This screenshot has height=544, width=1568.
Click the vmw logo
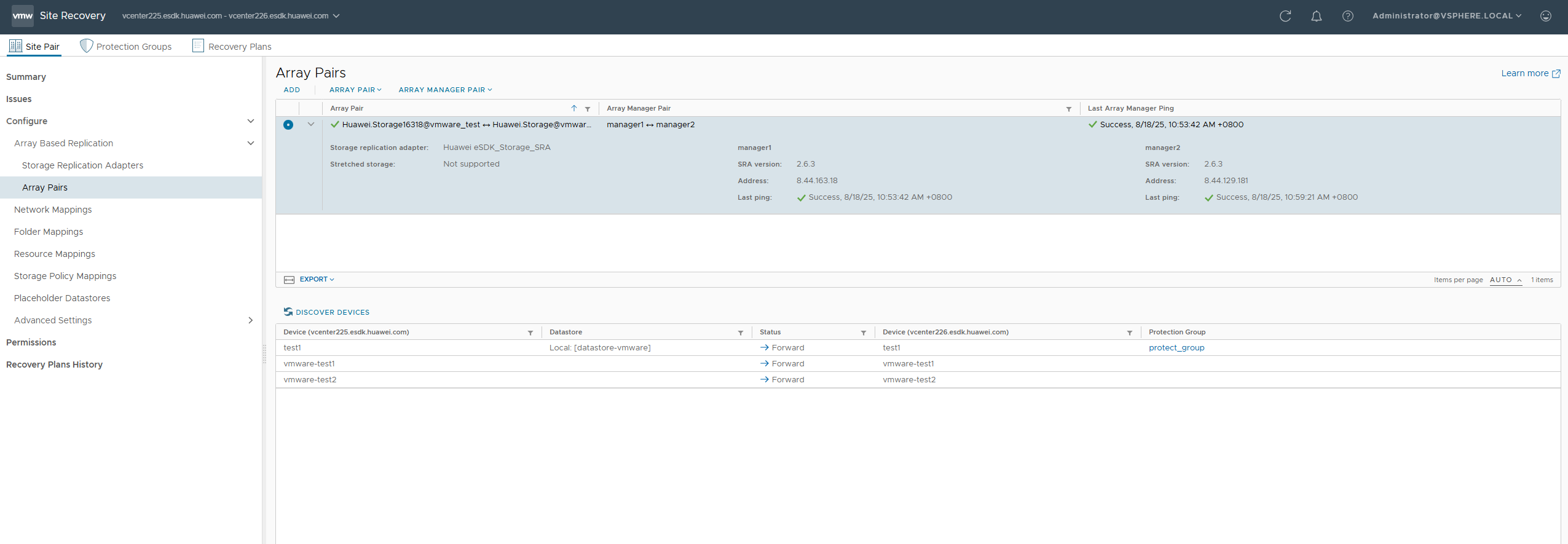(x=23, y=16)
